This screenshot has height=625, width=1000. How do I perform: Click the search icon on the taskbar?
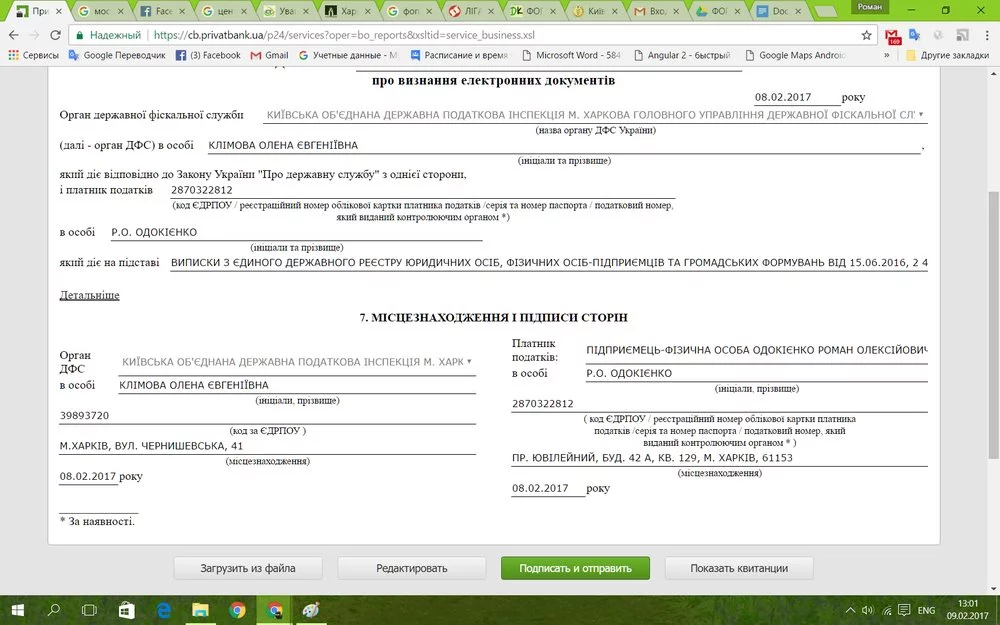[52, 609]
